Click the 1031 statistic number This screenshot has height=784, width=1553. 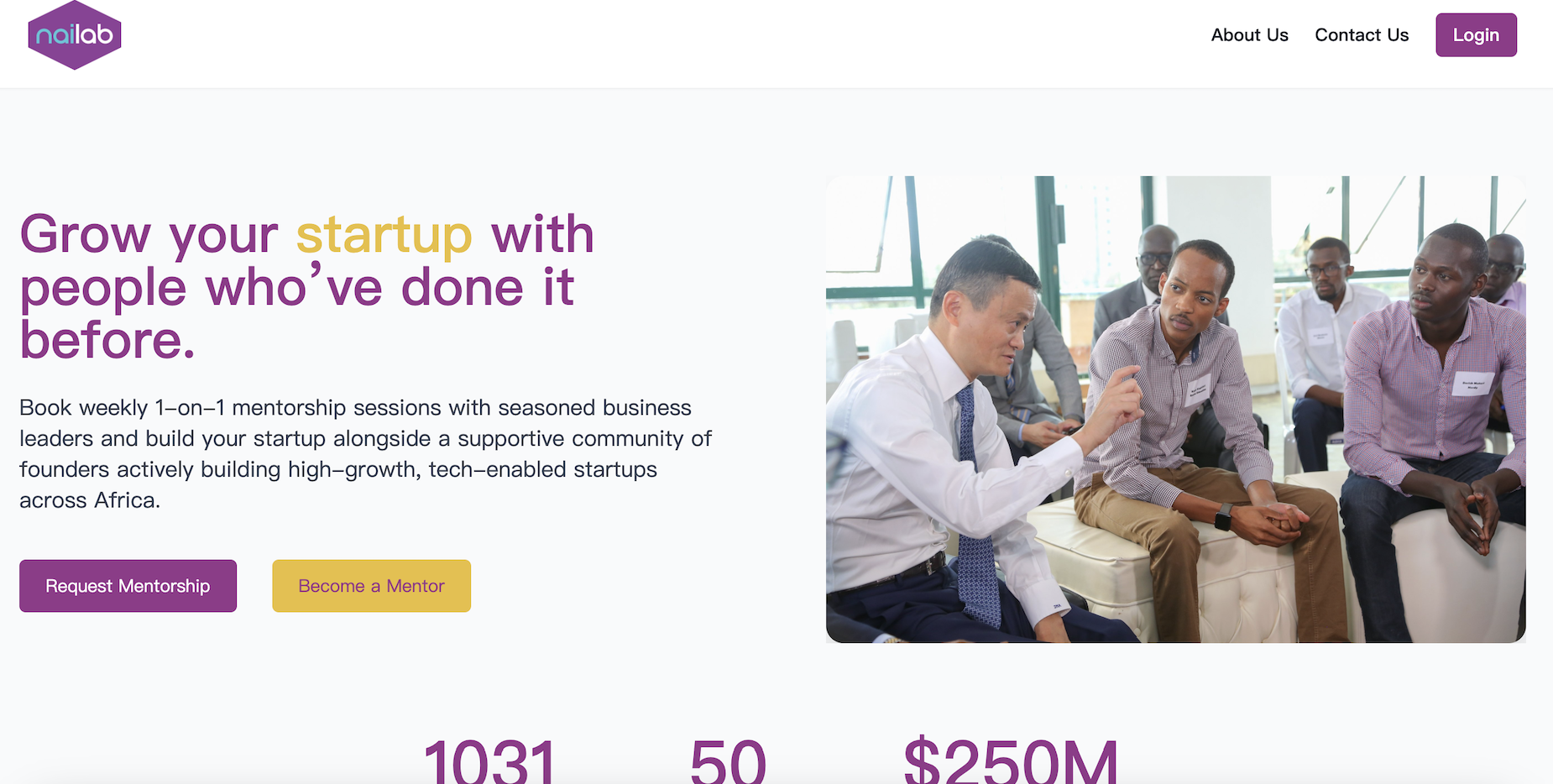coord(490,760)
